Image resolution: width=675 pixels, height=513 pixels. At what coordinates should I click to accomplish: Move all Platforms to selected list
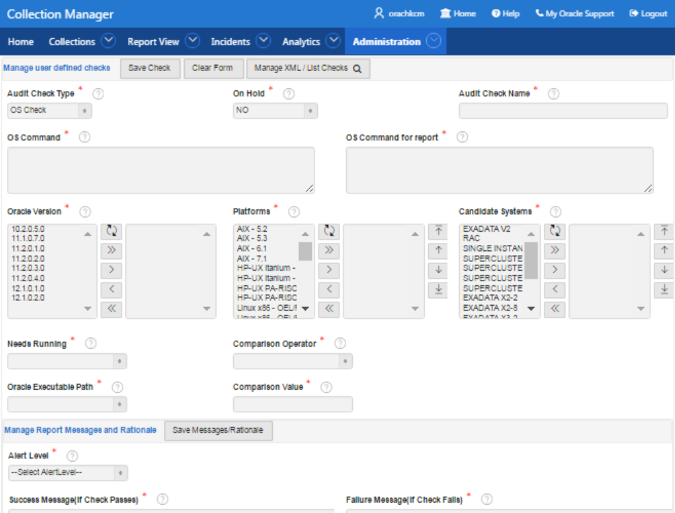point(329,250)
